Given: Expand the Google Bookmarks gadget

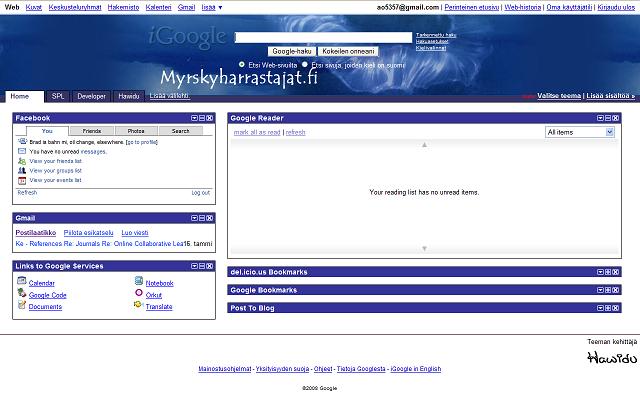Looking at the screenshot, I should click(608, 290).
